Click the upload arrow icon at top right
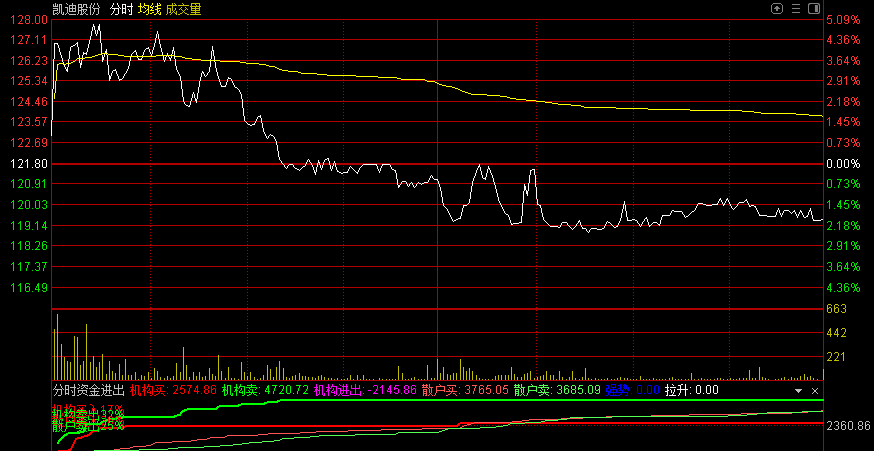Screen dimensions: 874x451 [777, 8]
